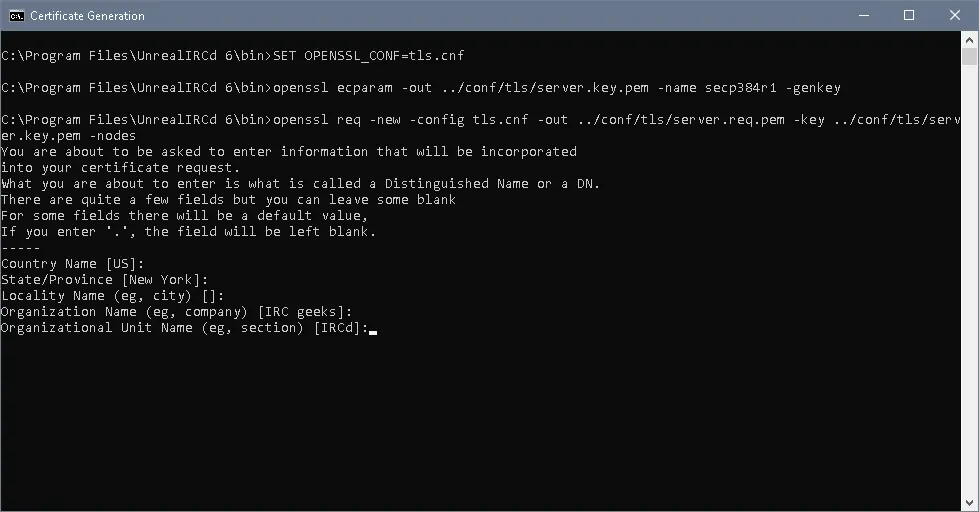
Task: Click the Locality Name (eg, city) prompt line
Action: pyautogui.click(x=112, y=296)
